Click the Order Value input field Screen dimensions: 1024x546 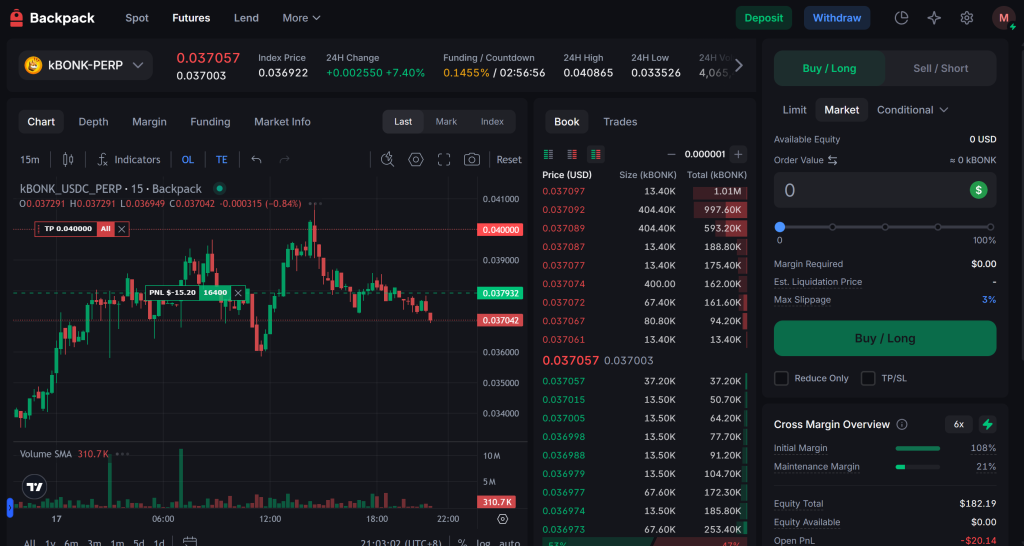885,190
